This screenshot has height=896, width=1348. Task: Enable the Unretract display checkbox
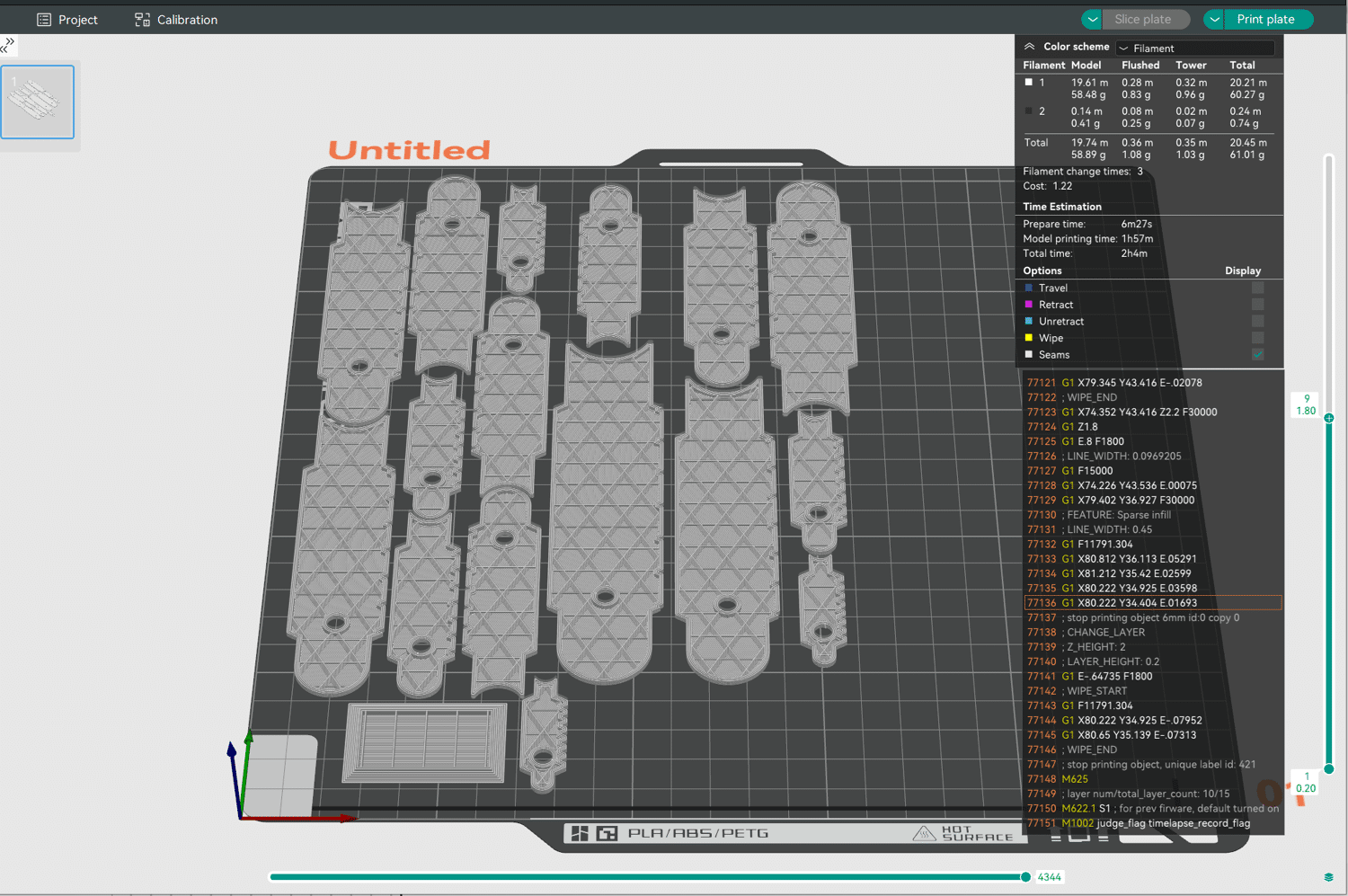[1257, 322]
